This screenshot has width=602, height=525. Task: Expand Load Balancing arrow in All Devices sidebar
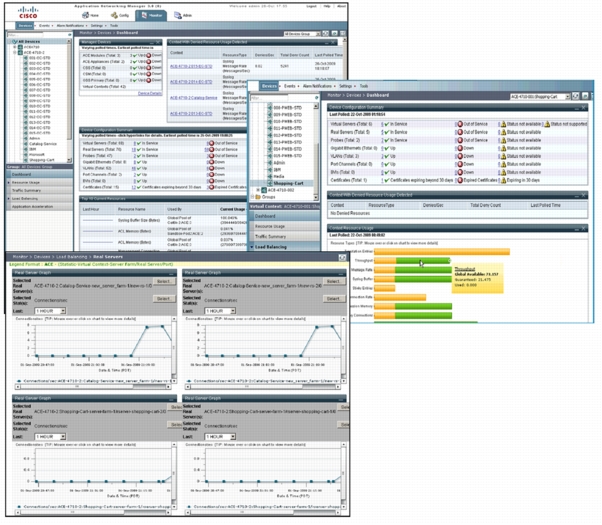9,199
